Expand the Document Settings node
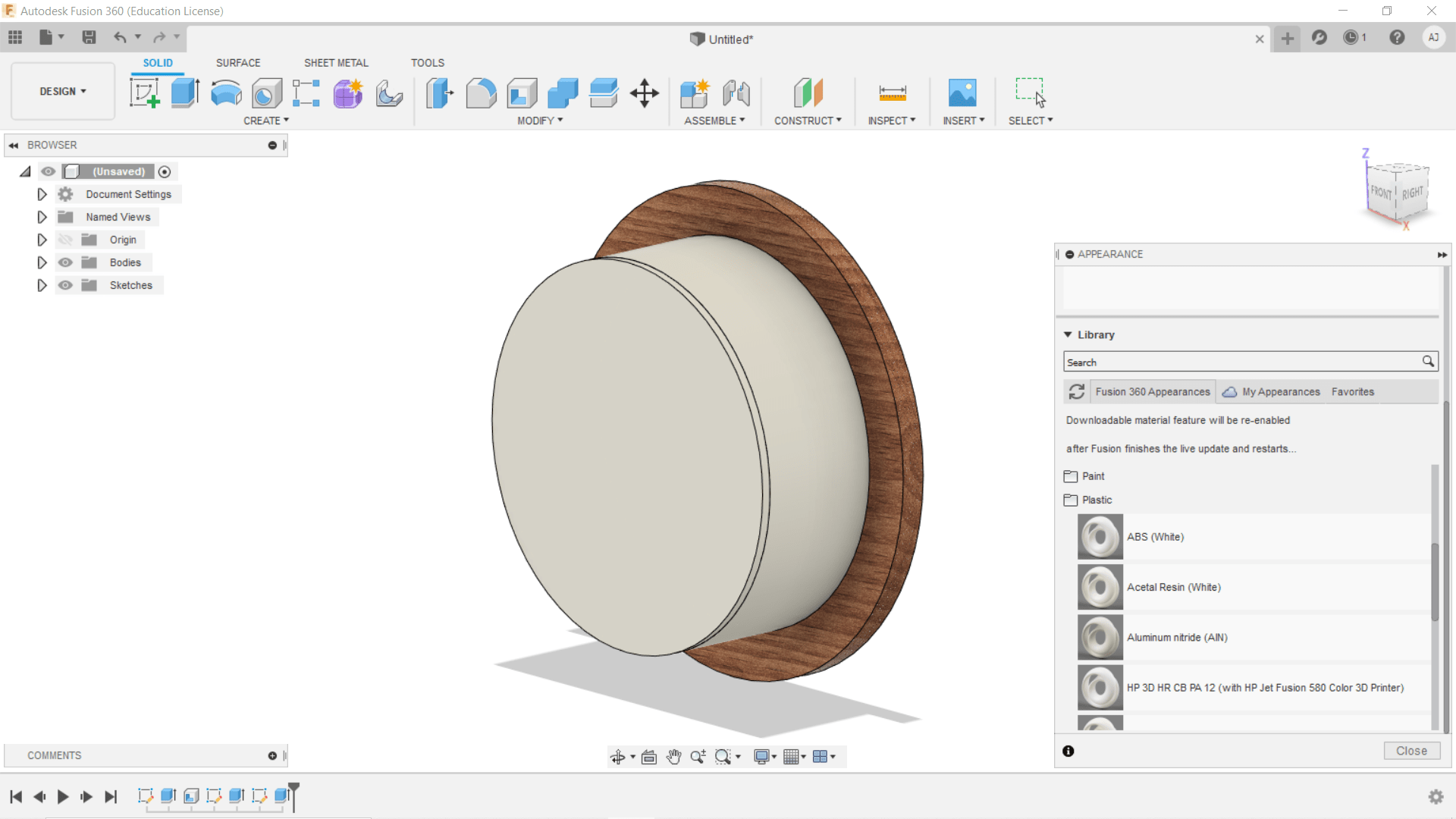This screenshot has height=819, width=1456. [x=42, y=194]
